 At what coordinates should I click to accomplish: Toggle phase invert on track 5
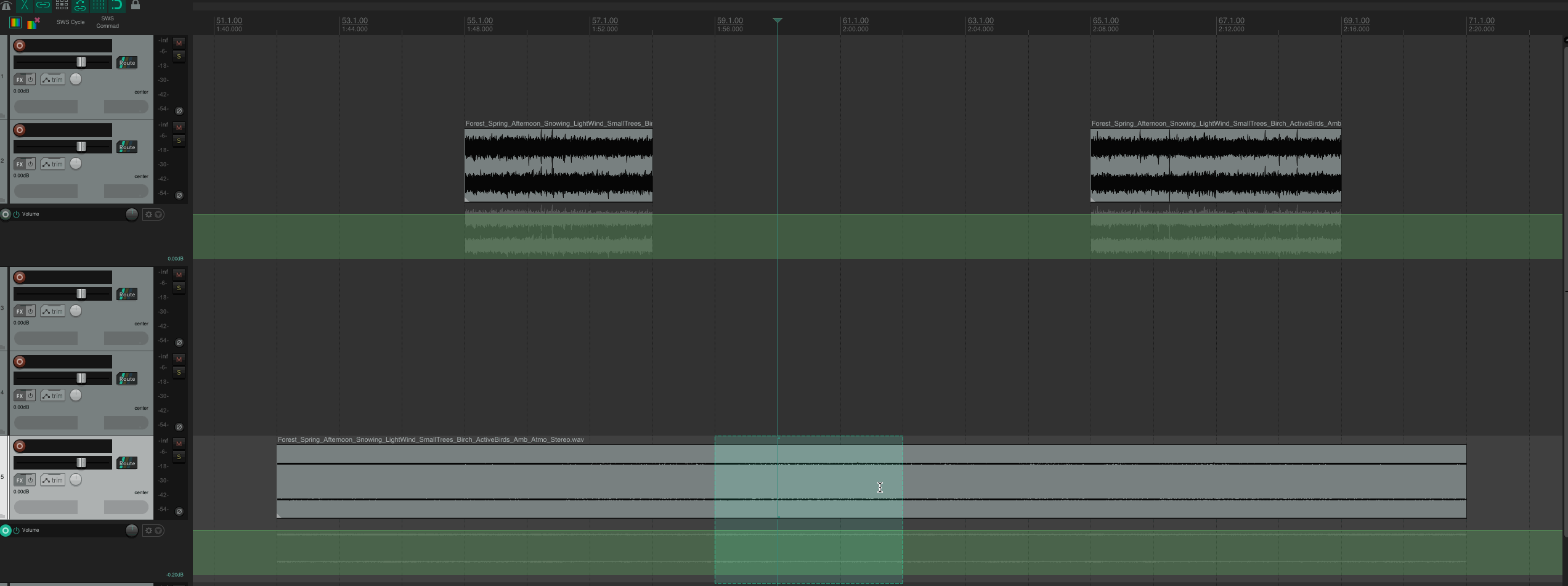click(x=179, y=511)
